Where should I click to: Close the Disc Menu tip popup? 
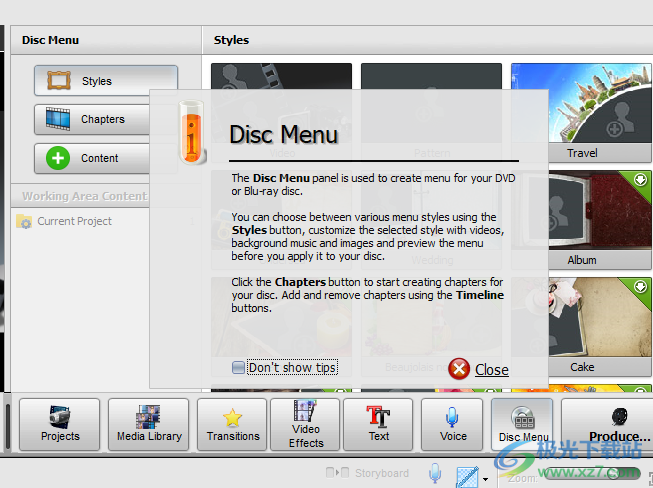[491, 370]
